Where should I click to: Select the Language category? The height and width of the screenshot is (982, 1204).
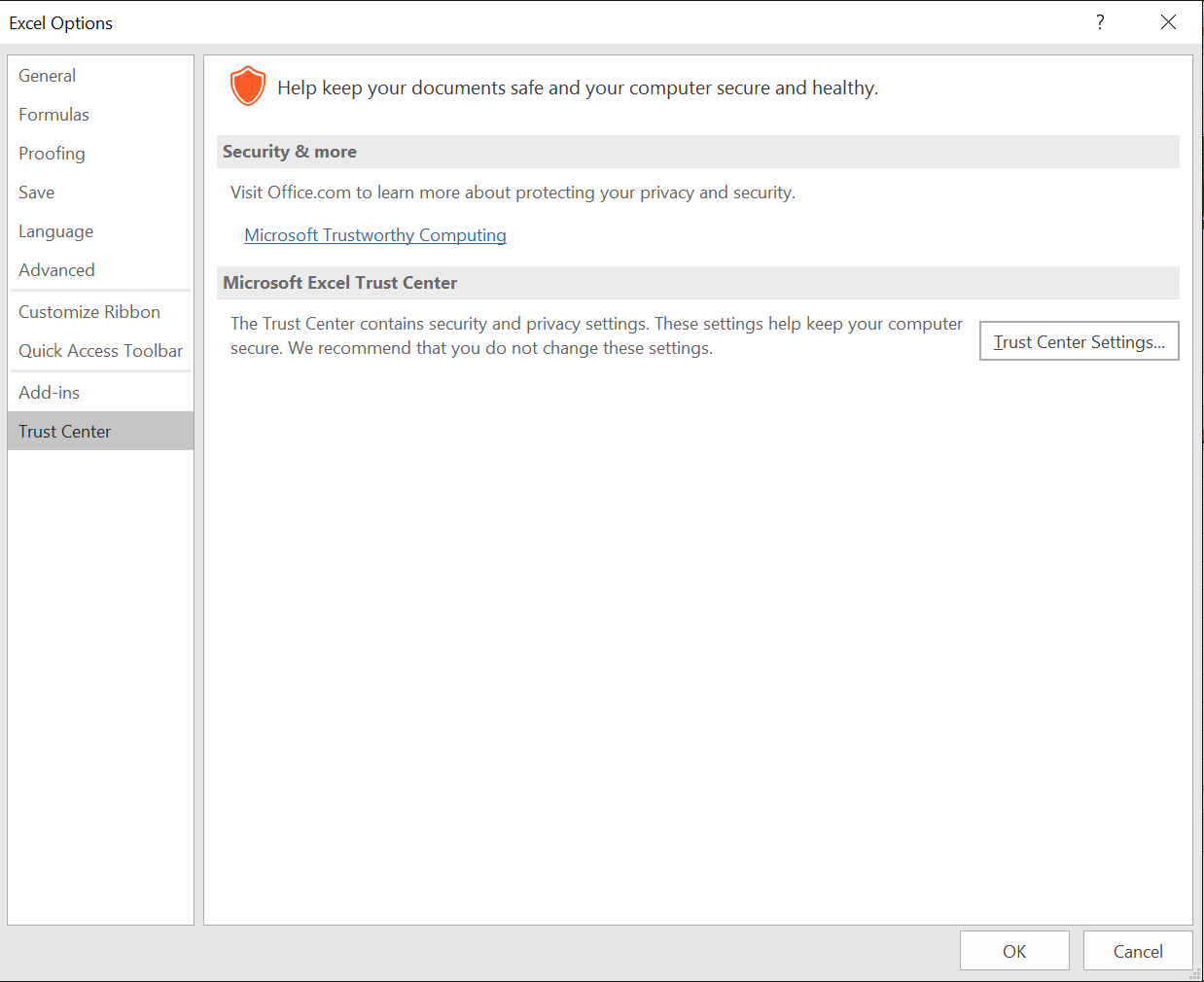100,231
